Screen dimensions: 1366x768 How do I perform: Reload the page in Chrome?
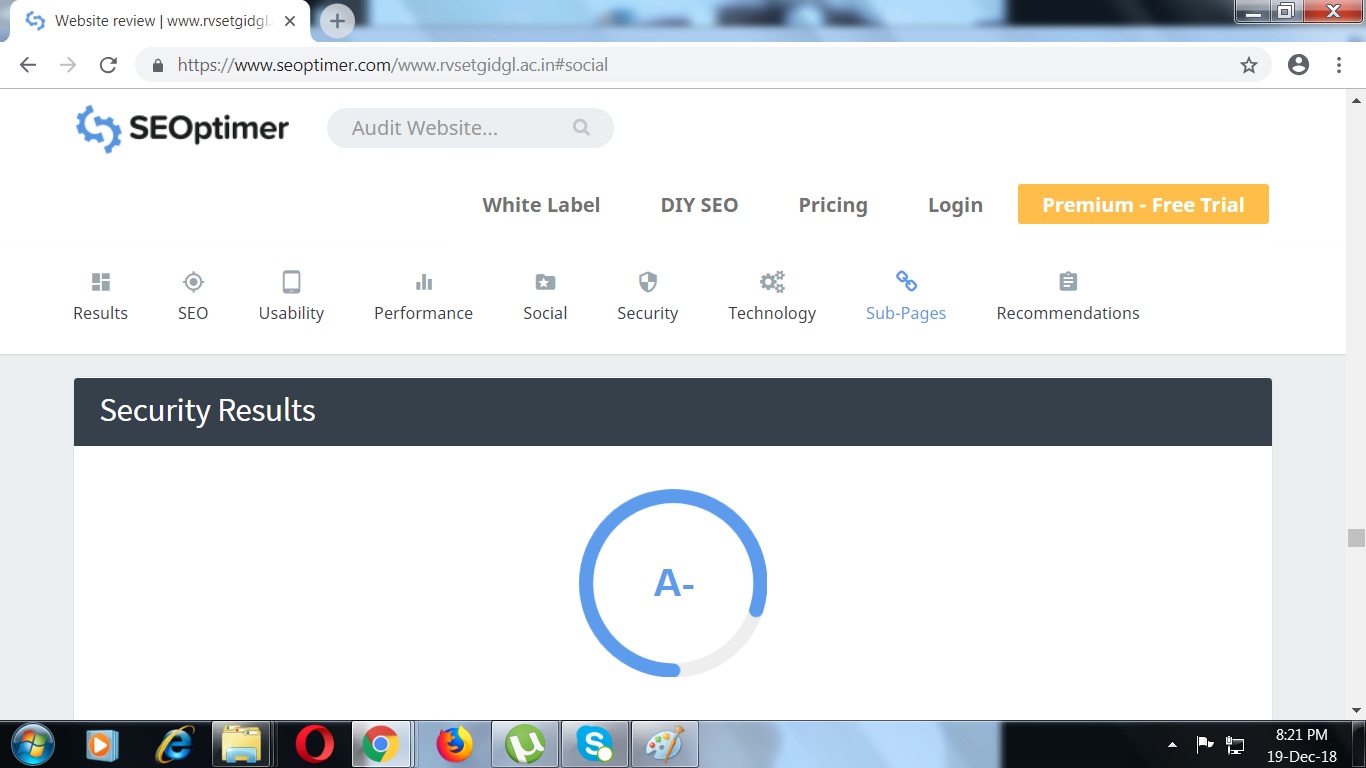[x=108, y=65]
